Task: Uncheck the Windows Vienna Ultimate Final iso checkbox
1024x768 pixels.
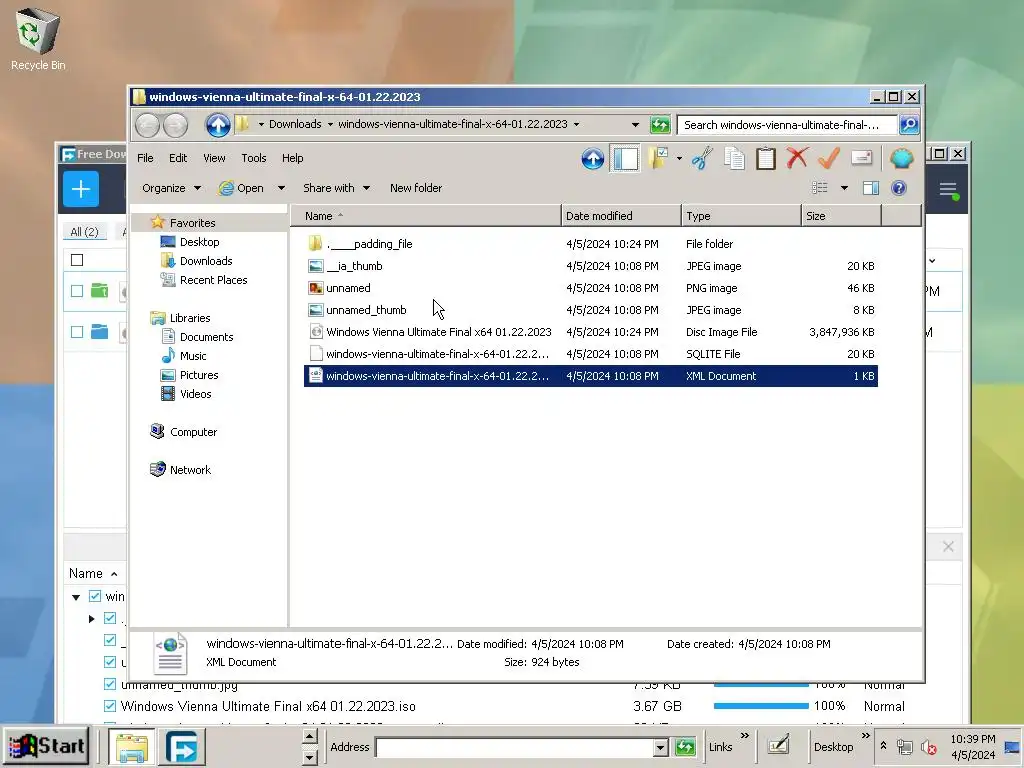Action: click(110, 706)
